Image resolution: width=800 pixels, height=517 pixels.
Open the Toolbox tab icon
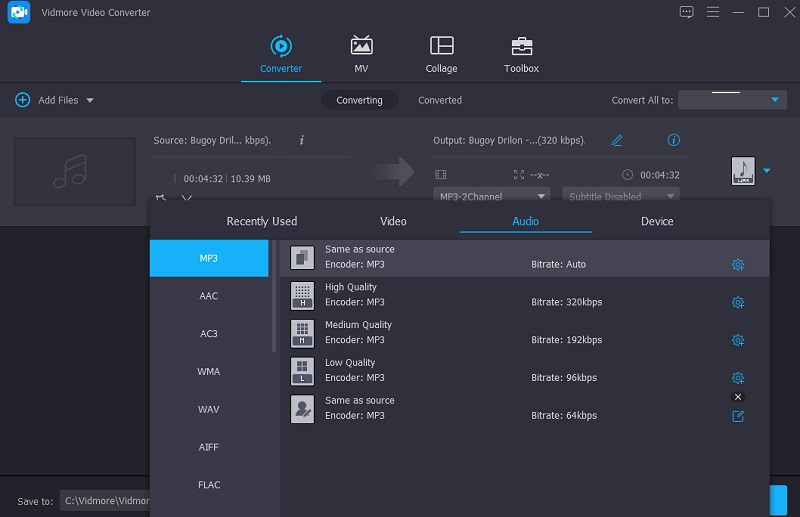tap(521, 46)
